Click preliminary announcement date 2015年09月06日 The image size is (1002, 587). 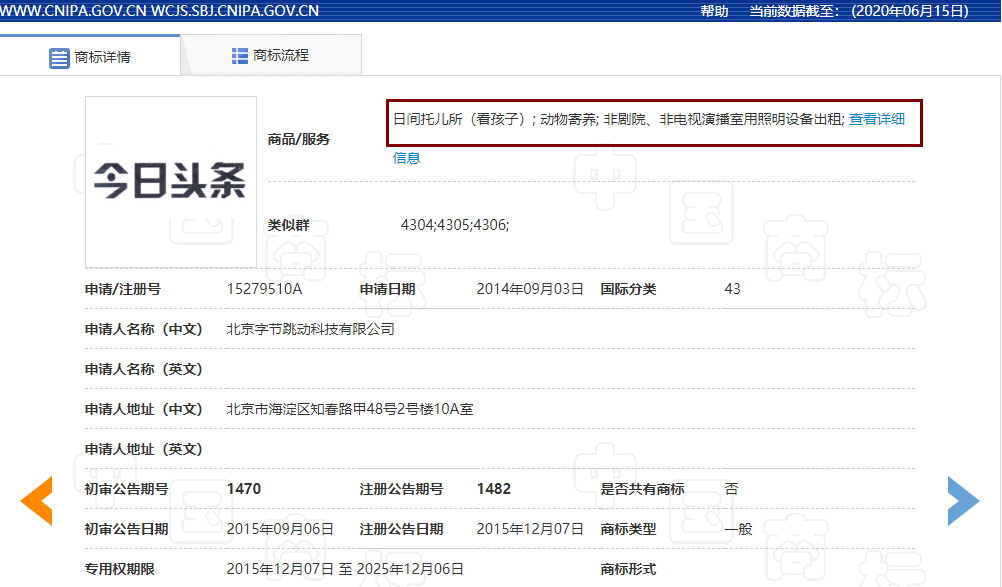(280, 530)
